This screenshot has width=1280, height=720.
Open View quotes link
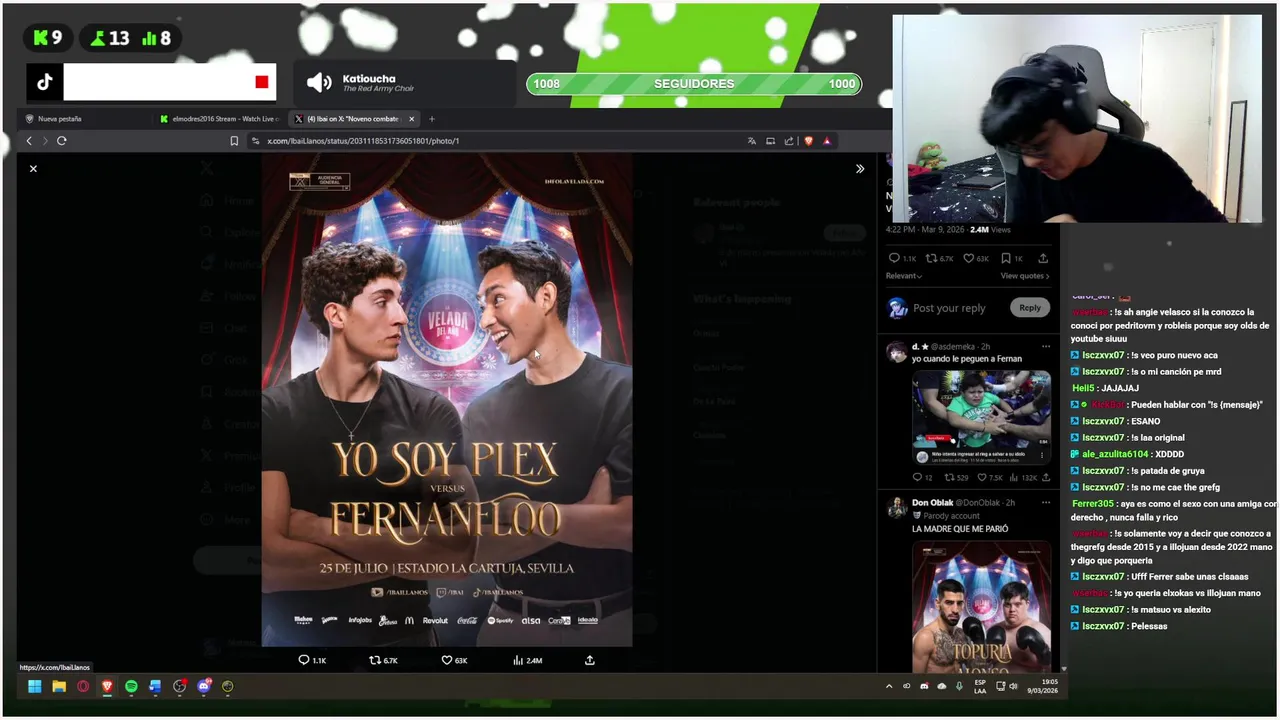pyautogui.click(x=1025, y=276)
